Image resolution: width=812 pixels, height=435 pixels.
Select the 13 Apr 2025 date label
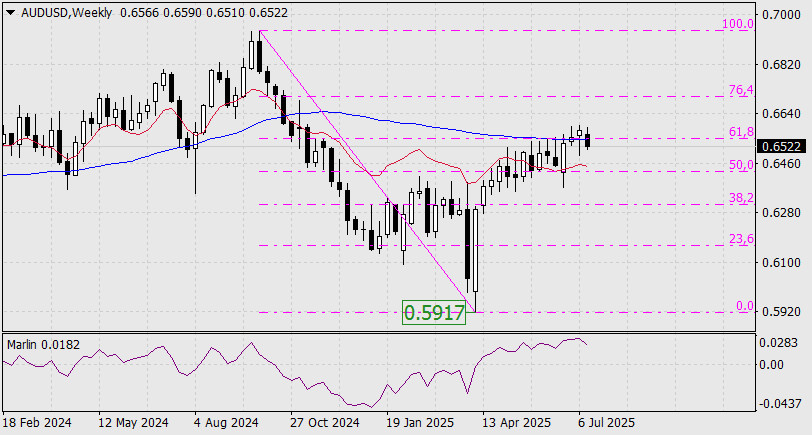(517, 423)
